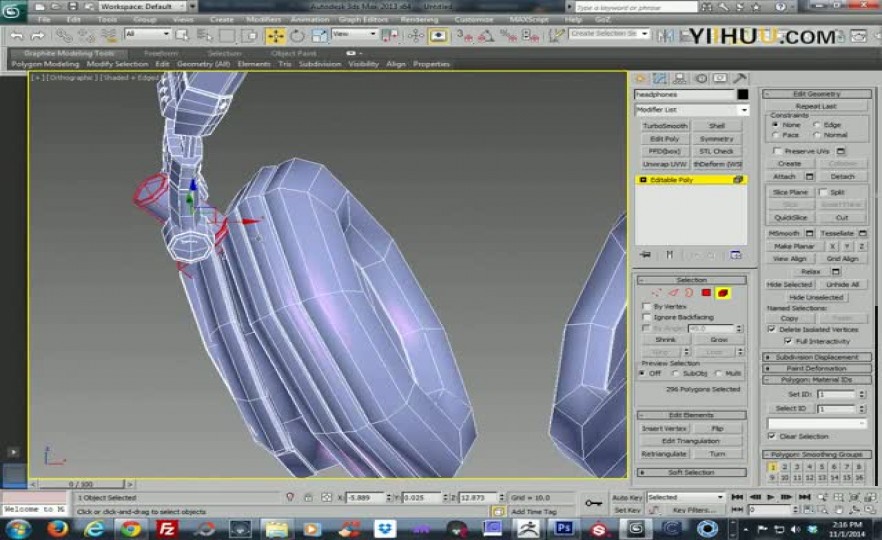Screen dimensions: 882x540
Task: Open the Modify command panel tab
Action: [x=660, y=79]
